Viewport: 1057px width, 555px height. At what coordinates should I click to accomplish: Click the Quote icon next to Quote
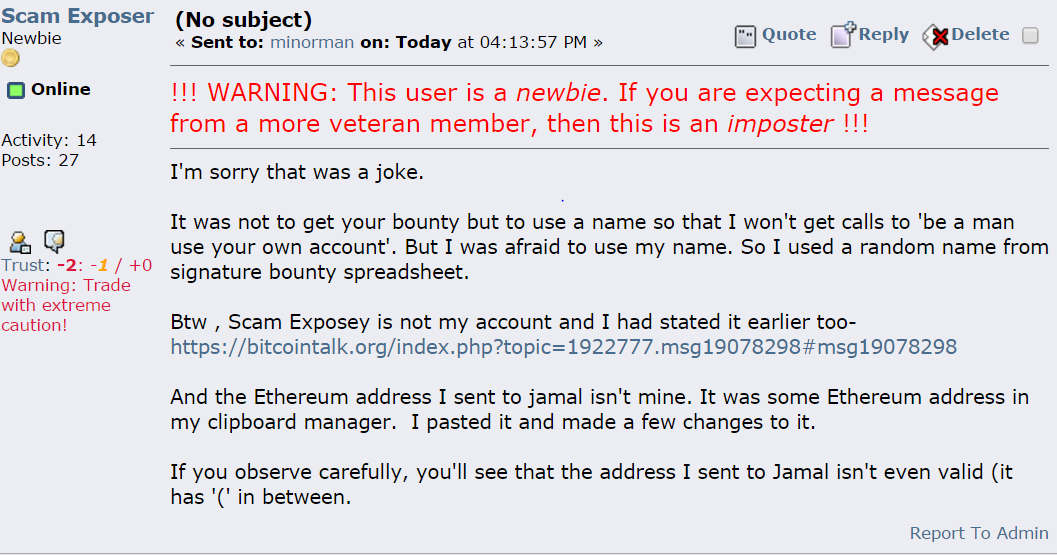click(x=745, y=36)
